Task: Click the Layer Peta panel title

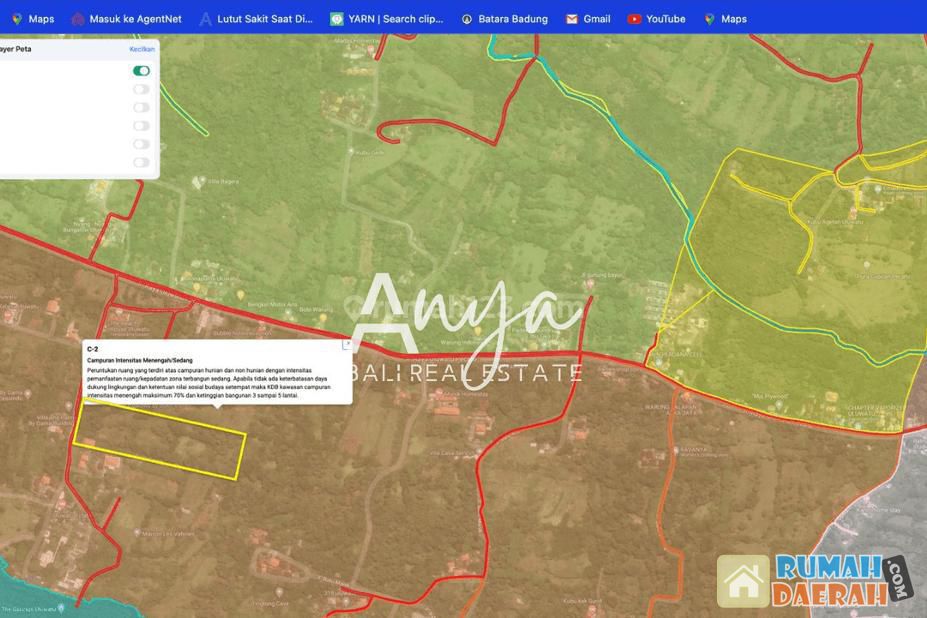Action: coord(16,49)
